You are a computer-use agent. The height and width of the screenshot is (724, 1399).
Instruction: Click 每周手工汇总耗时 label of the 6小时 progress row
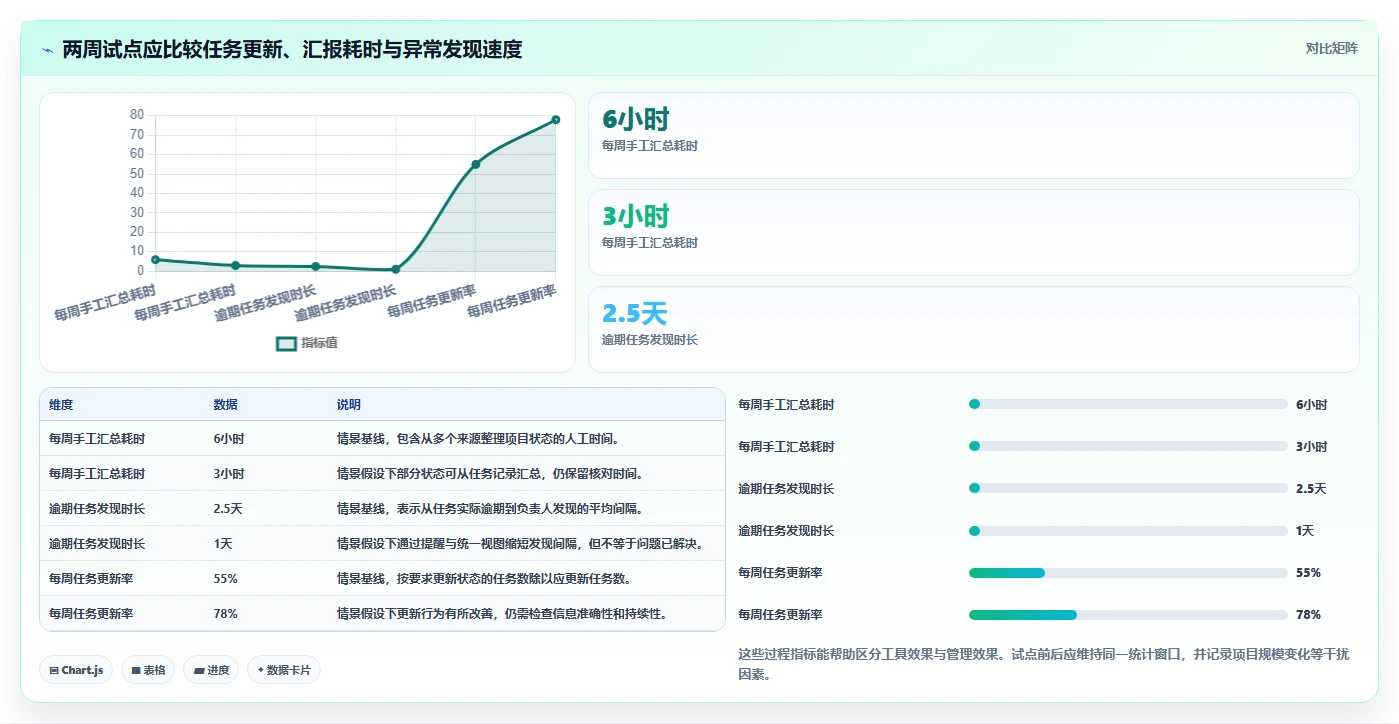[x=786, y=405]
